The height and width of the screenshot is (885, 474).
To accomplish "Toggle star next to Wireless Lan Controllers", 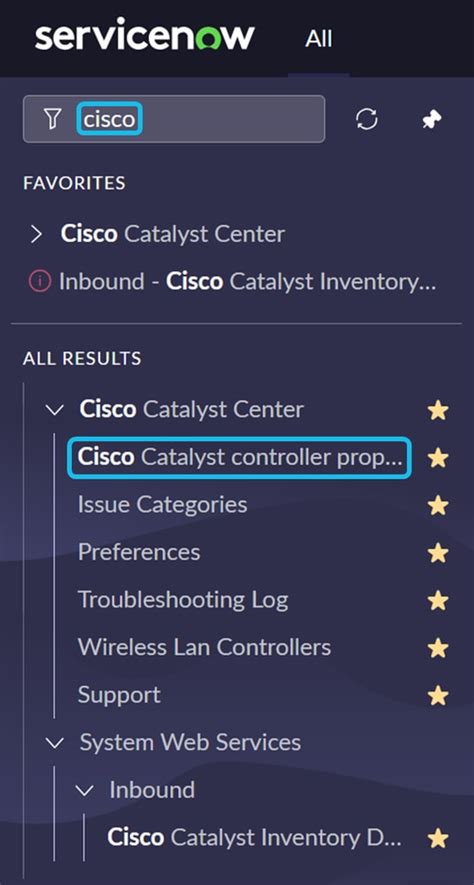I will pos(438,648).
